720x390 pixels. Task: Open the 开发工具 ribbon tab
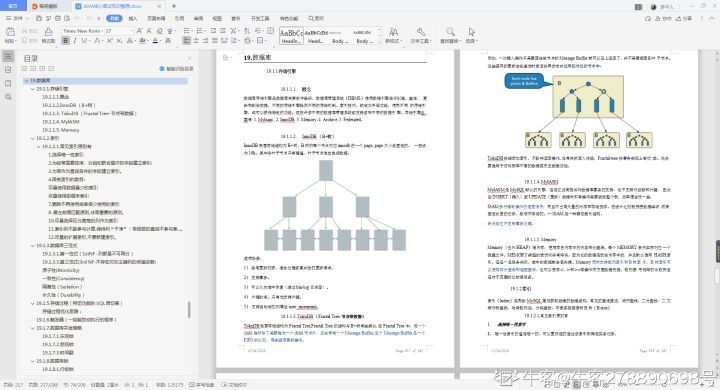pyautogui.click(x=260, y=18)
